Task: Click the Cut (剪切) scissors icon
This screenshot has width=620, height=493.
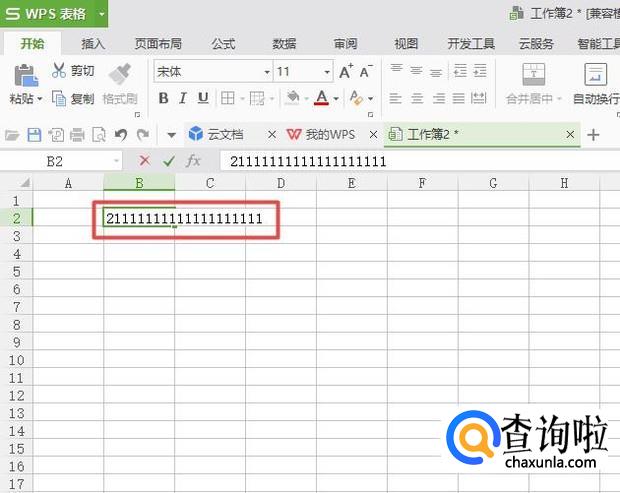Action: pos(59,71)
